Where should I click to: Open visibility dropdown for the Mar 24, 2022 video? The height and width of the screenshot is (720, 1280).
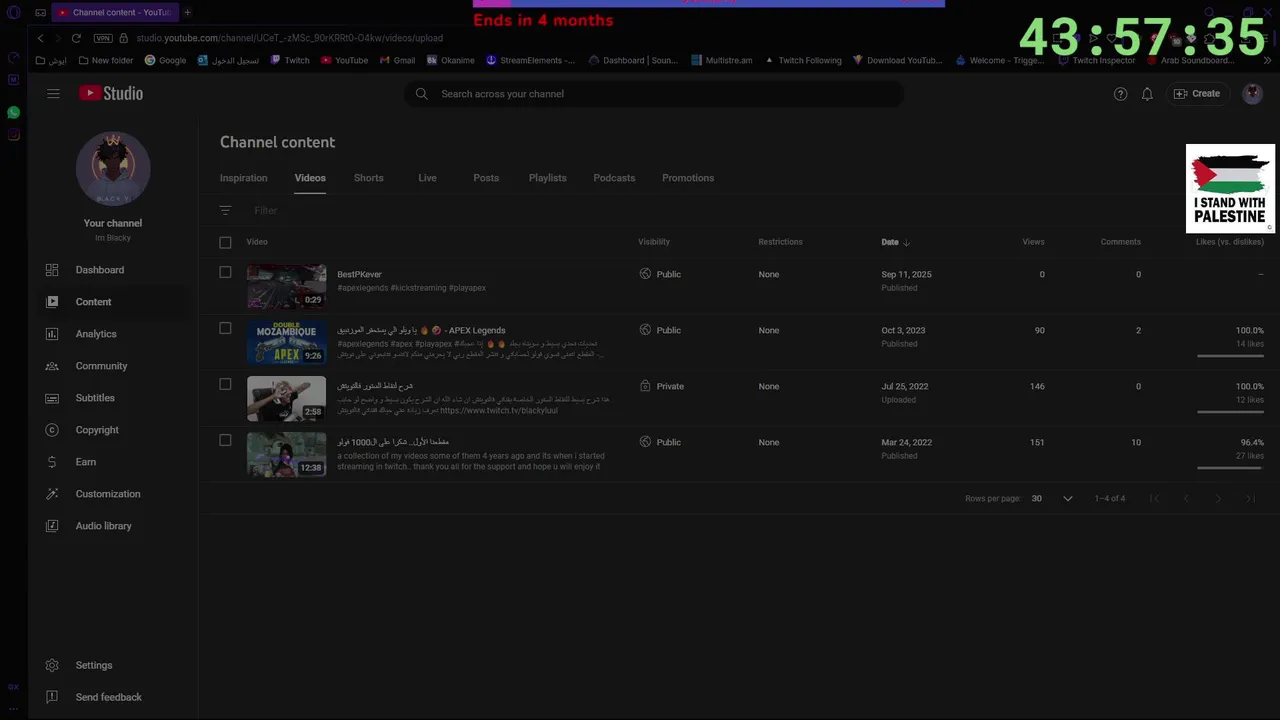tap(660, 442)
